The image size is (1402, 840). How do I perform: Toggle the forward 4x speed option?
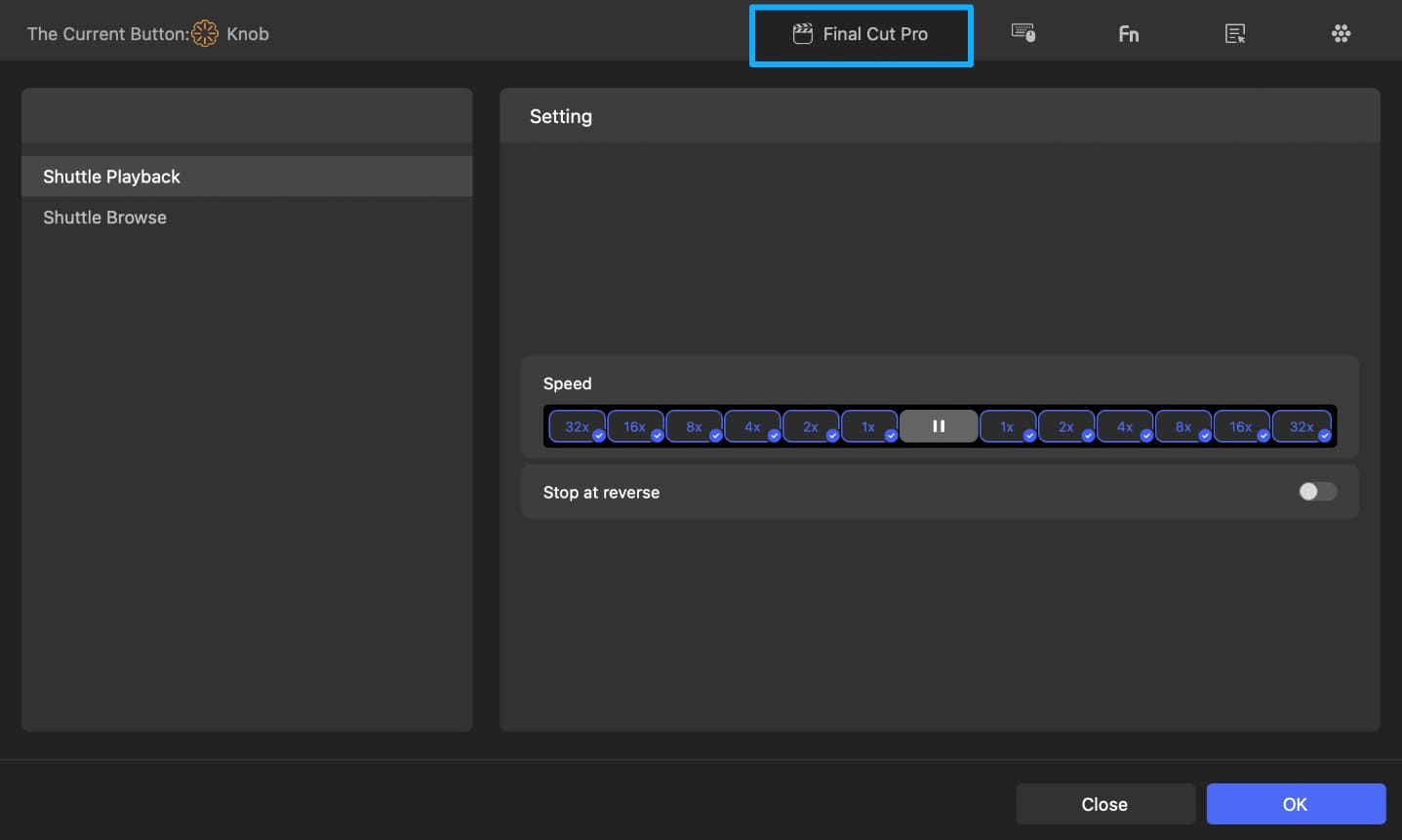pos(1125,426)
